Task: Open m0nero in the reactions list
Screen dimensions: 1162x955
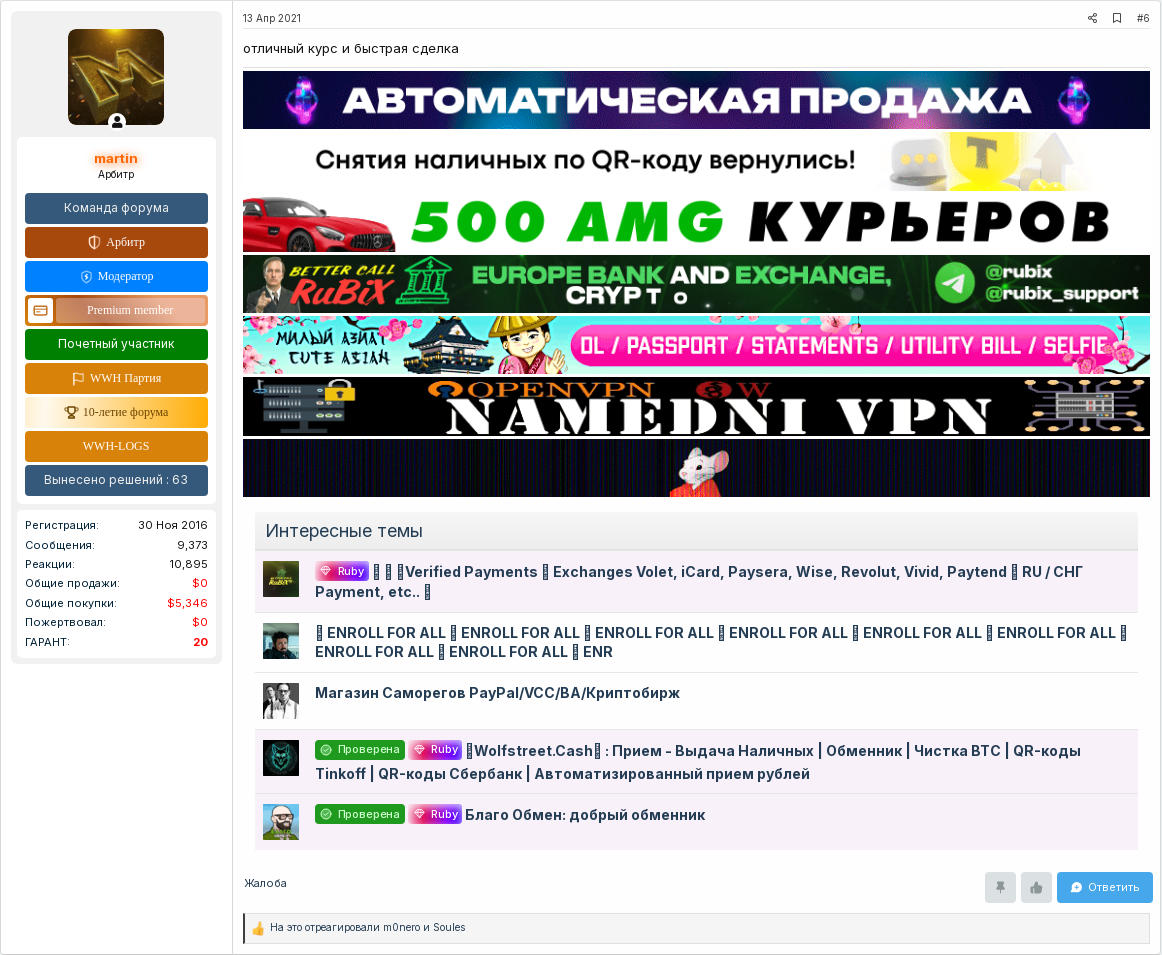Action: click(x=402, y=928)
